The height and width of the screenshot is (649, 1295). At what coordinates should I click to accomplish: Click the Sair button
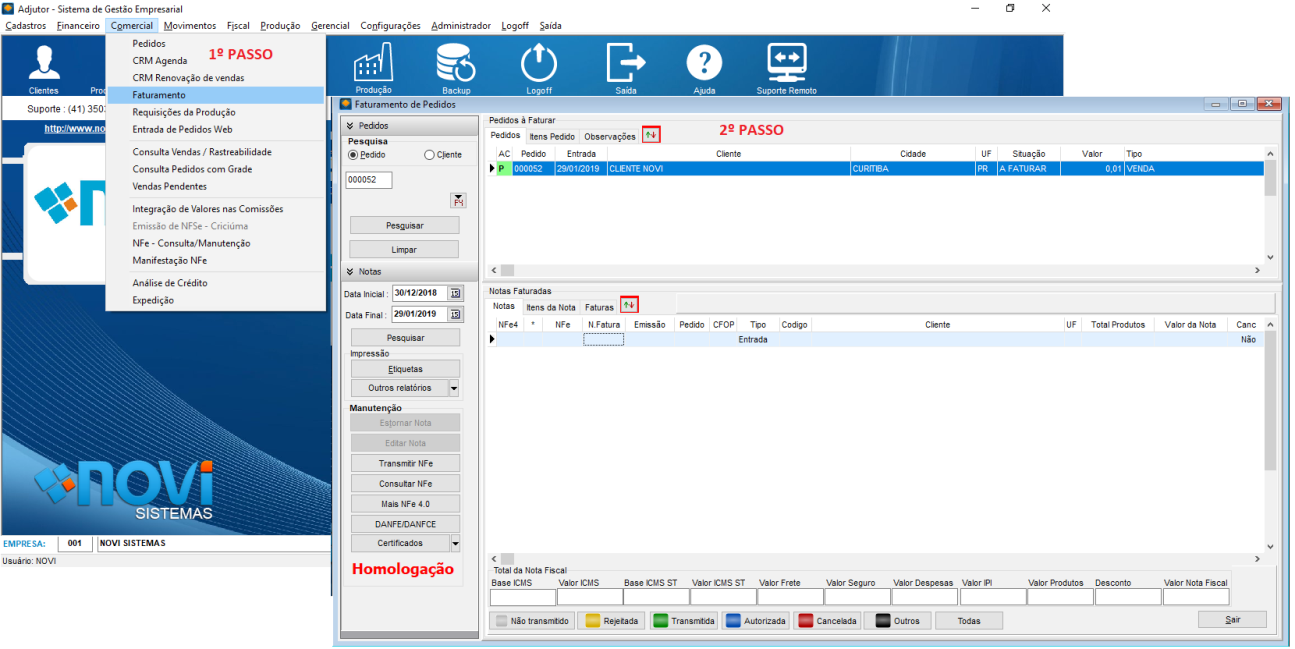pyautogui.click(x=1232, y=620)
